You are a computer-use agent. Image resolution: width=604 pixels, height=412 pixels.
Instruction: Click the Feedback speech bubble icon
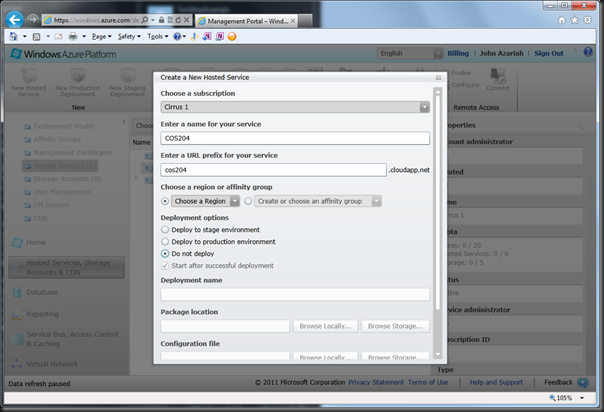click(x=583, y=382)
